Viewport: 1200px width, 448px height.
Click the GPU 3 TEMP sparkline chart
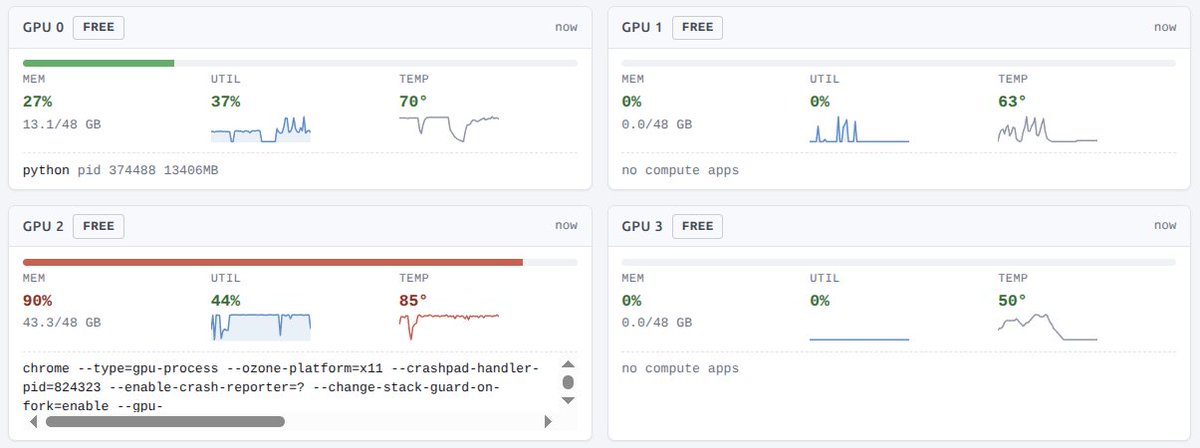[1047, 326]
